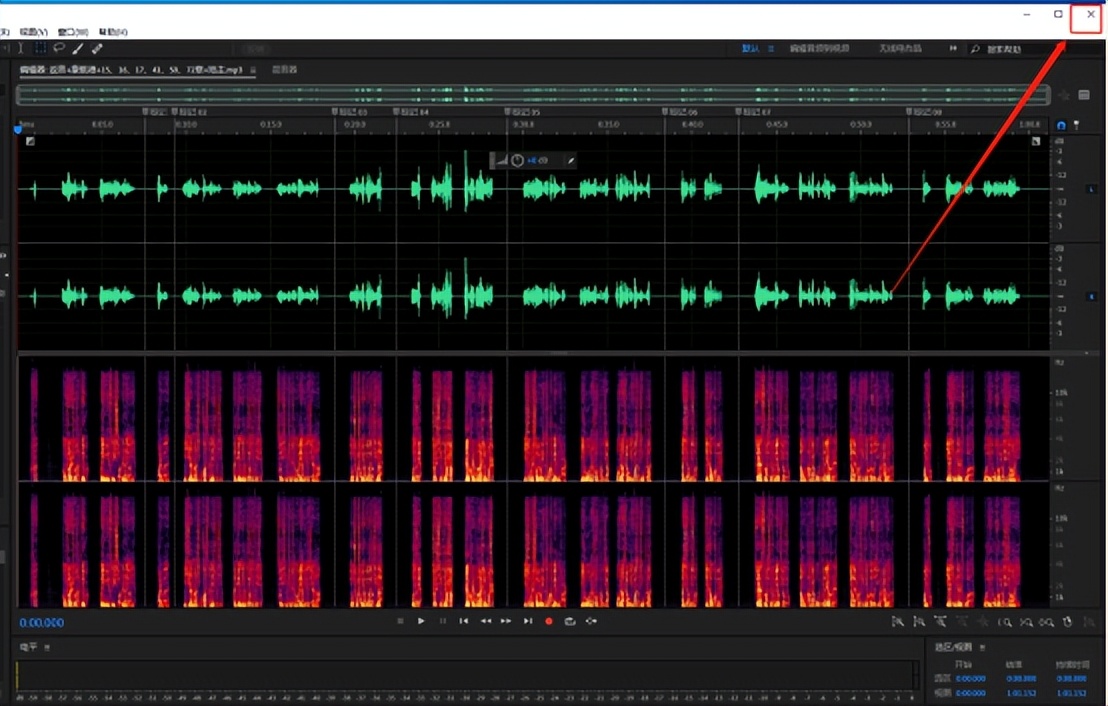Click Go to Previous marker button
Screen dimensions: 1108x706
[464, 621]
